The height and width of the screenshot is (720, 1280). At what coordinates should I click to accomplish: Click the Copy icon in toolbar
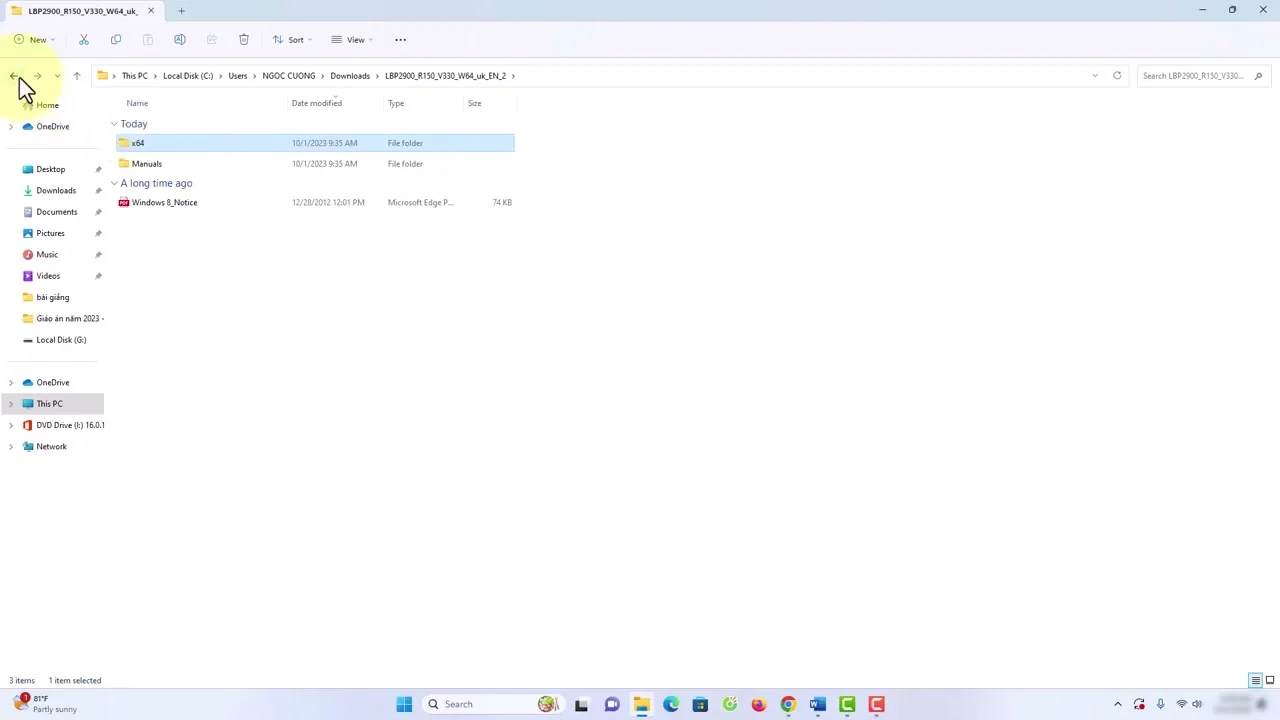[116, 40]
